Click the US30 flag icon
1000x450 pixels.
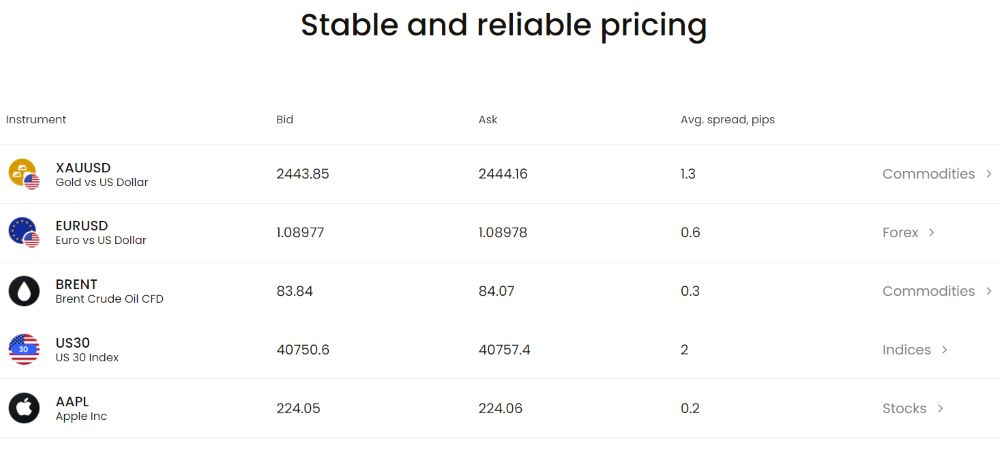(x=23, y=349)
